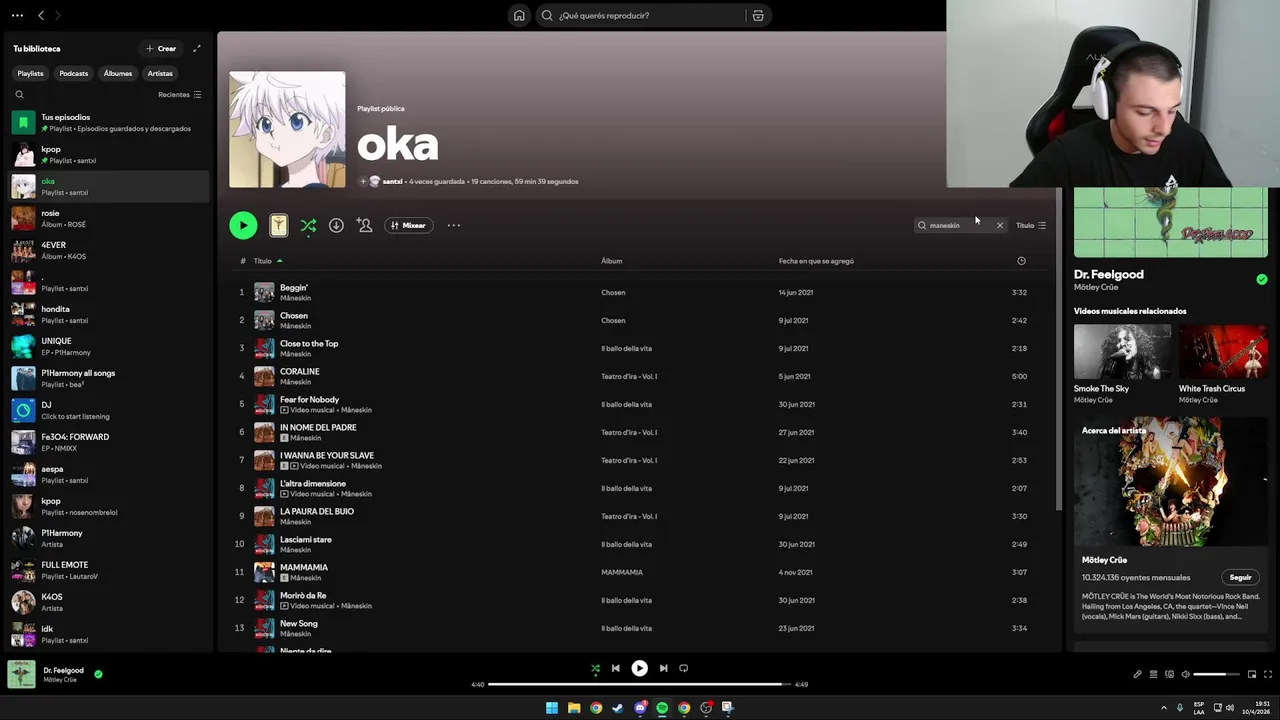Skip to the next track

[x=663, y=668]
